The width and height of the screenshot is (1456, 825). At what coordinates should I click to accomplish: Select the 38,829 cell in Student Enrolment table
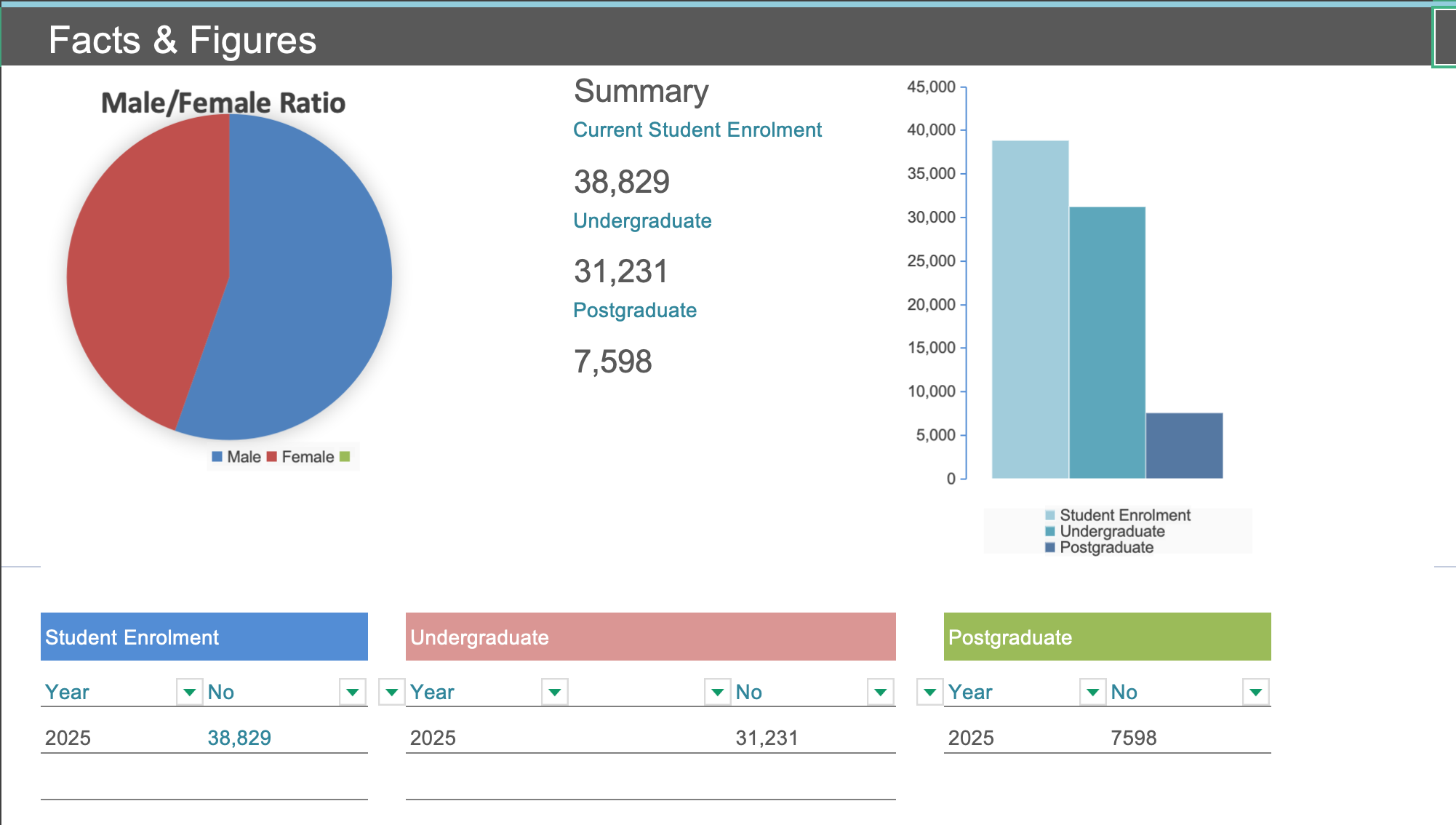(x=239, y=738)
